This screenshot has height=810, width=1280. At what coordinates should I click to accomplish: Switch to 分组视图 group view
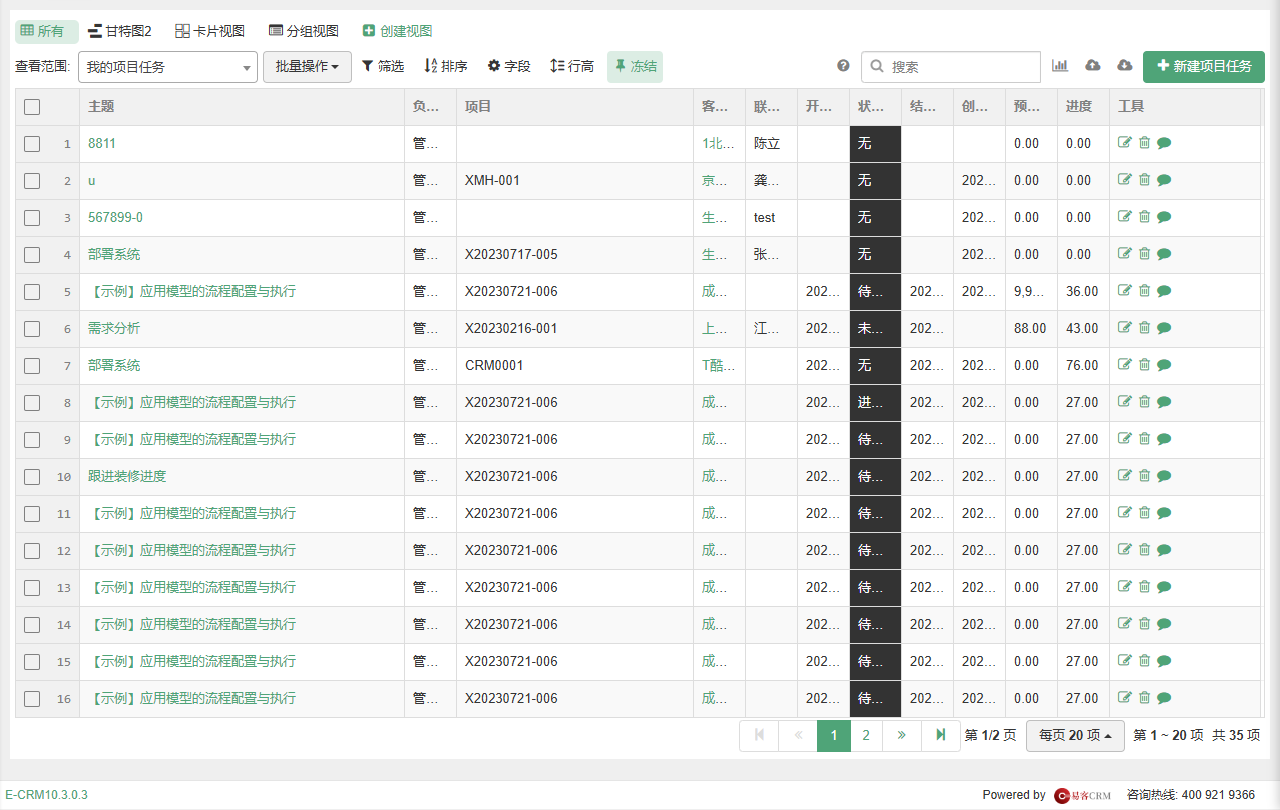pos(304,31)
